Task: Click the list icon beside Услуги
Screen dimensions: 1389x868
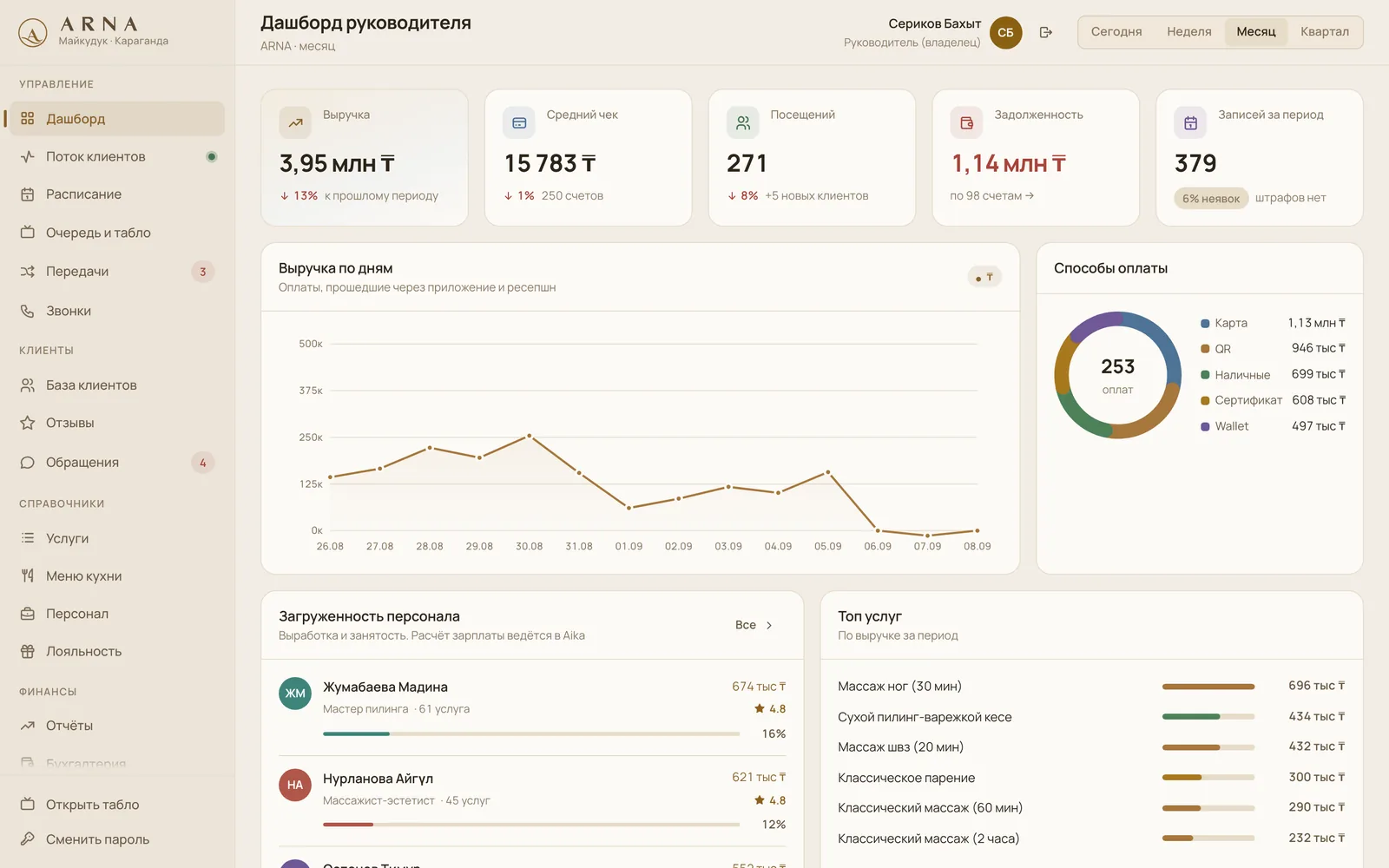Action: (28, 538)
